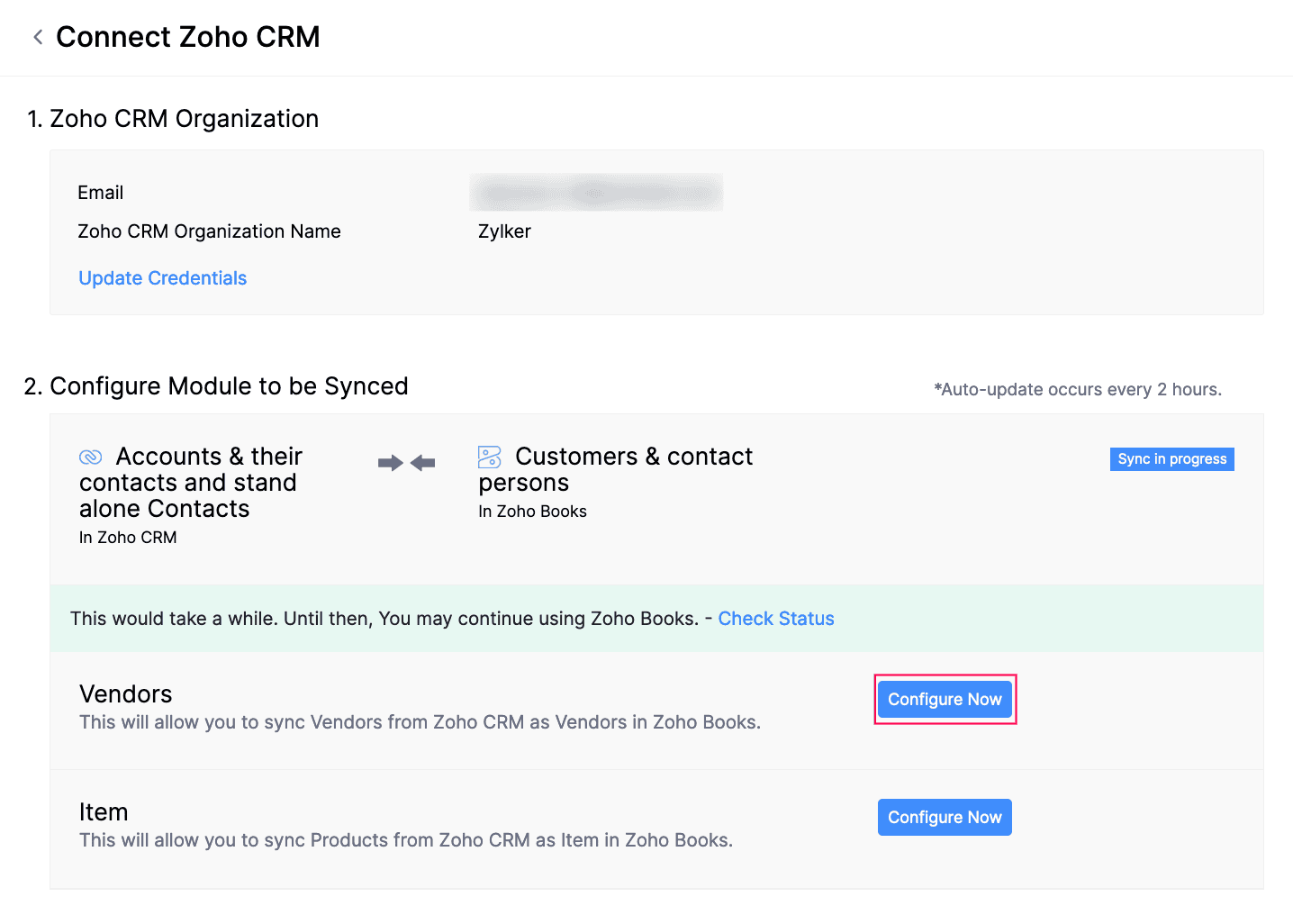Click the Connect Zoho CRM page title

click(188, 37)
